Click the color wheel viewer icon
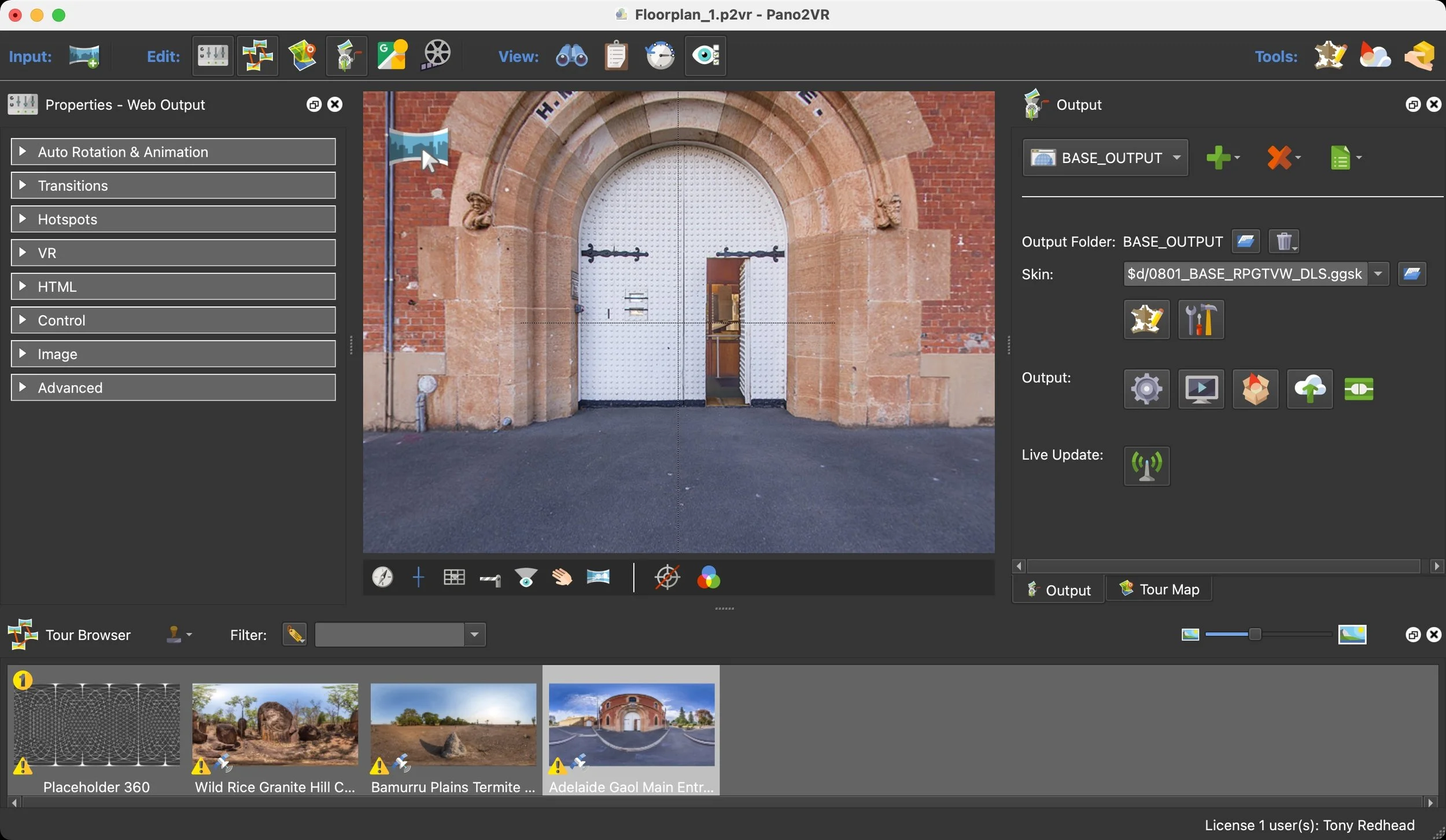The width and height of the screenshot is (1446, 840). (709, 578)
